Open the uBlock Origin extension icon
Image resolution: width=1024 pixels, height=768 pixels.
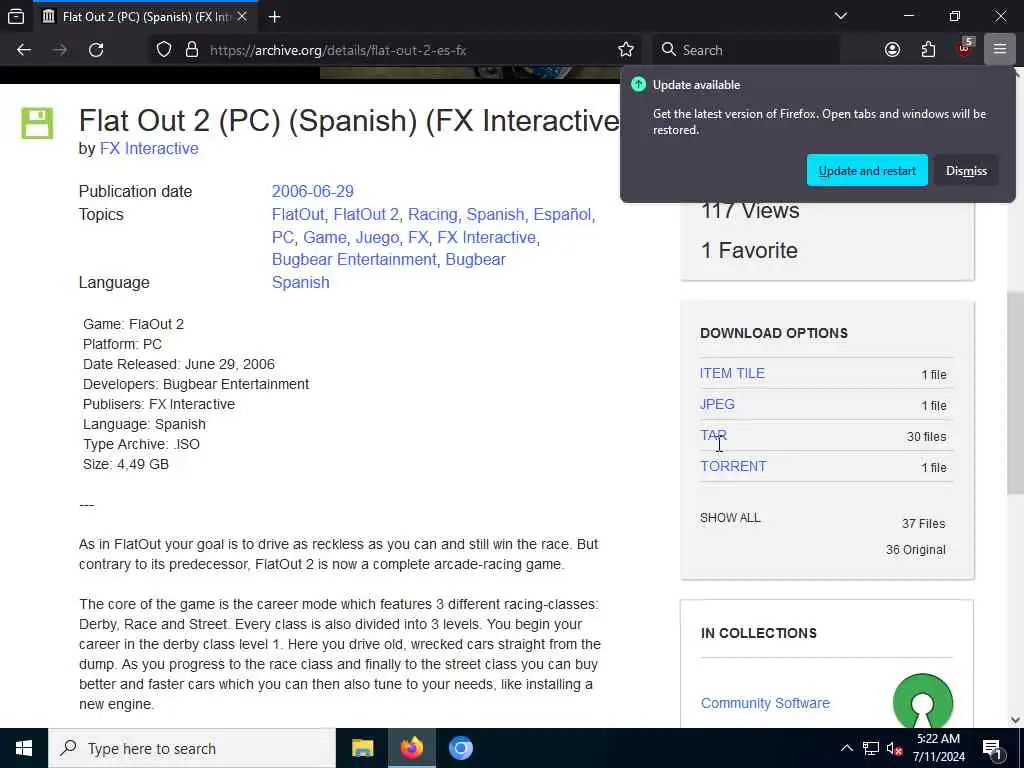pos(965,48)
